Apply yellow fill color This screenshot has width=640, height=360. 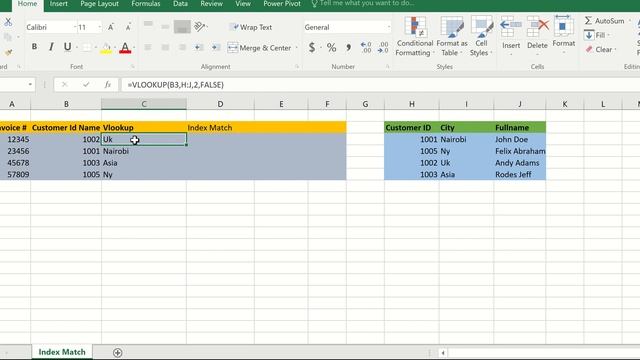click(106, 48)
